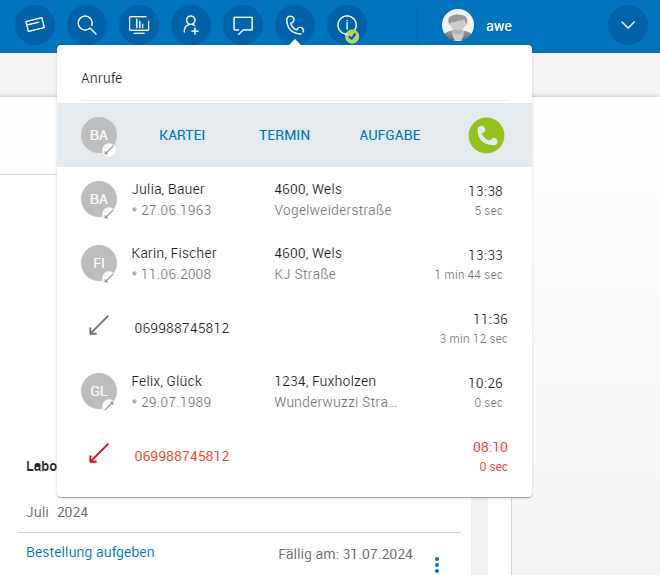This screenshot has height=575, width=660.
Task: Open KARTEI for active caller
Action: point(182,135)
